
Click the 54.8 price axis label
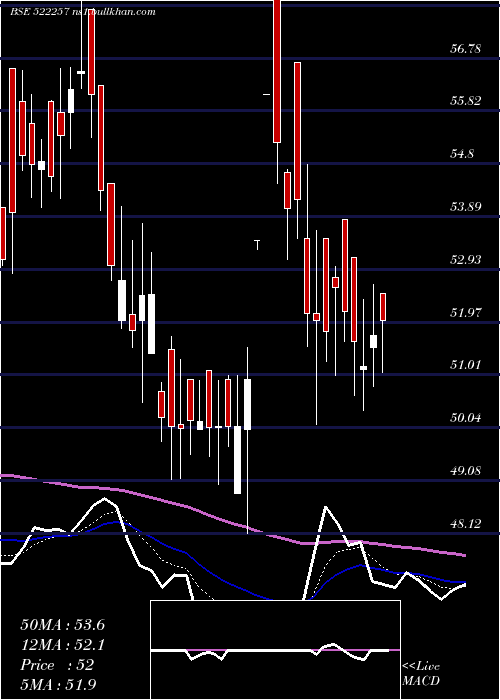pyautogui.click(x=462, y=154)
